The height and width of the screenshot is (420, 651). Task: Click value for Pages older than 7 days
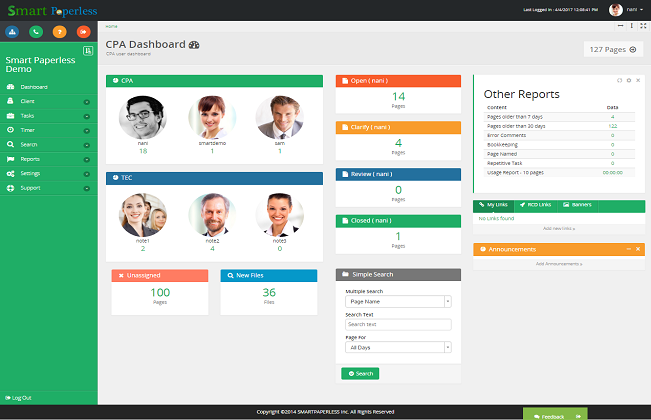click(612, 117)
